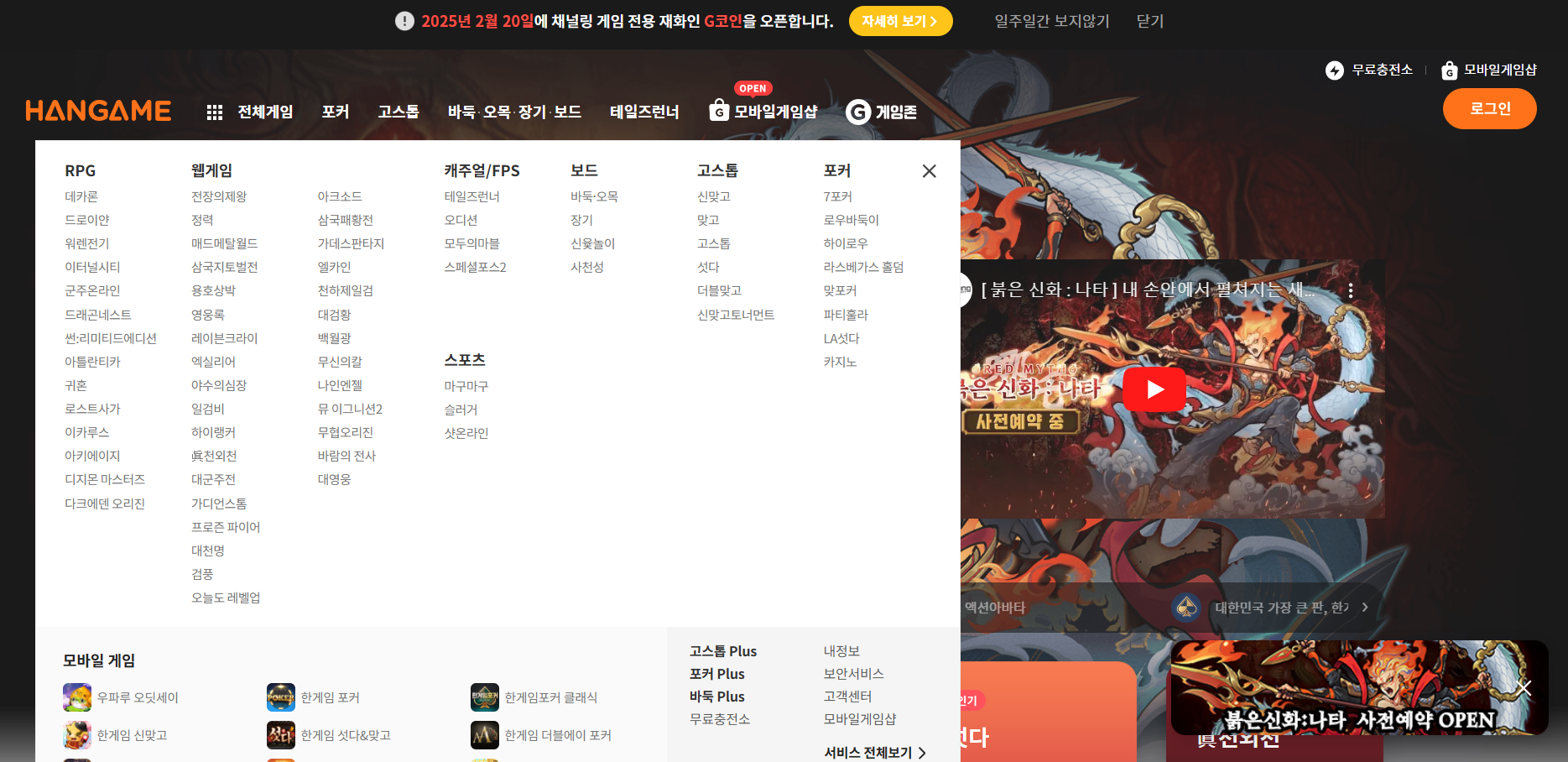Open the 모바일게임샵 lock icon top right
The width and height of the screenshot is (1568, 762).
point(1449,70)
